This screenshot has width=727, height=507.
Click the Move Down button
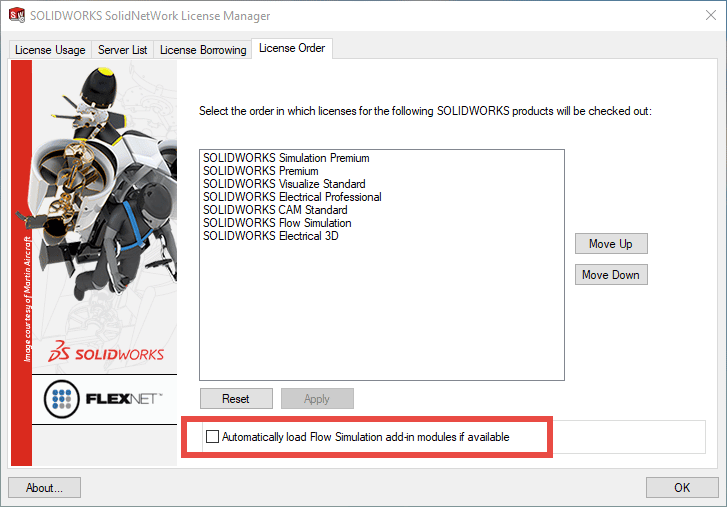pyautogui.click(x=611, y=275)
